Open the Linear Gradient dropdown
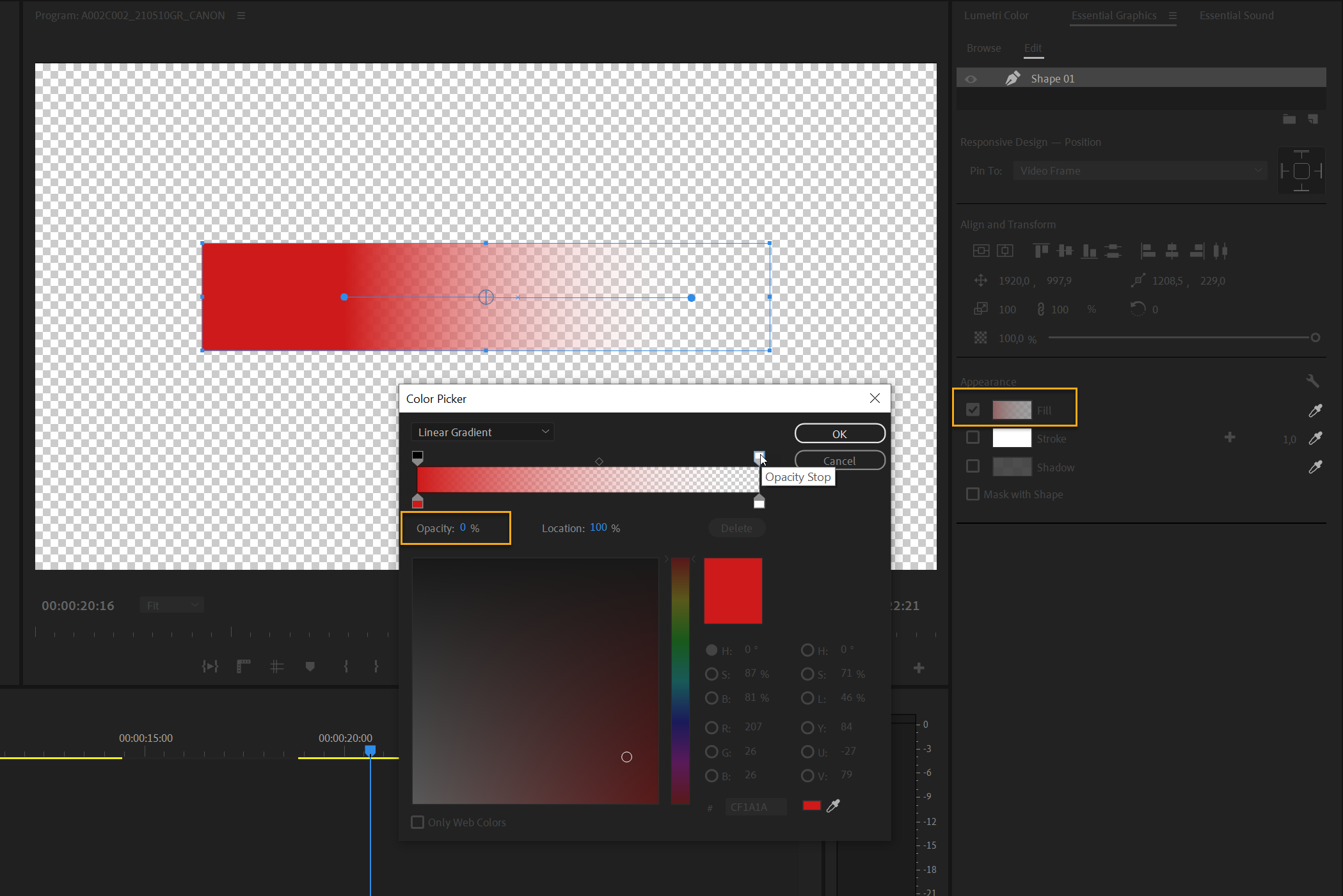This screenshot has width=1343, height=896. (482, 432)
